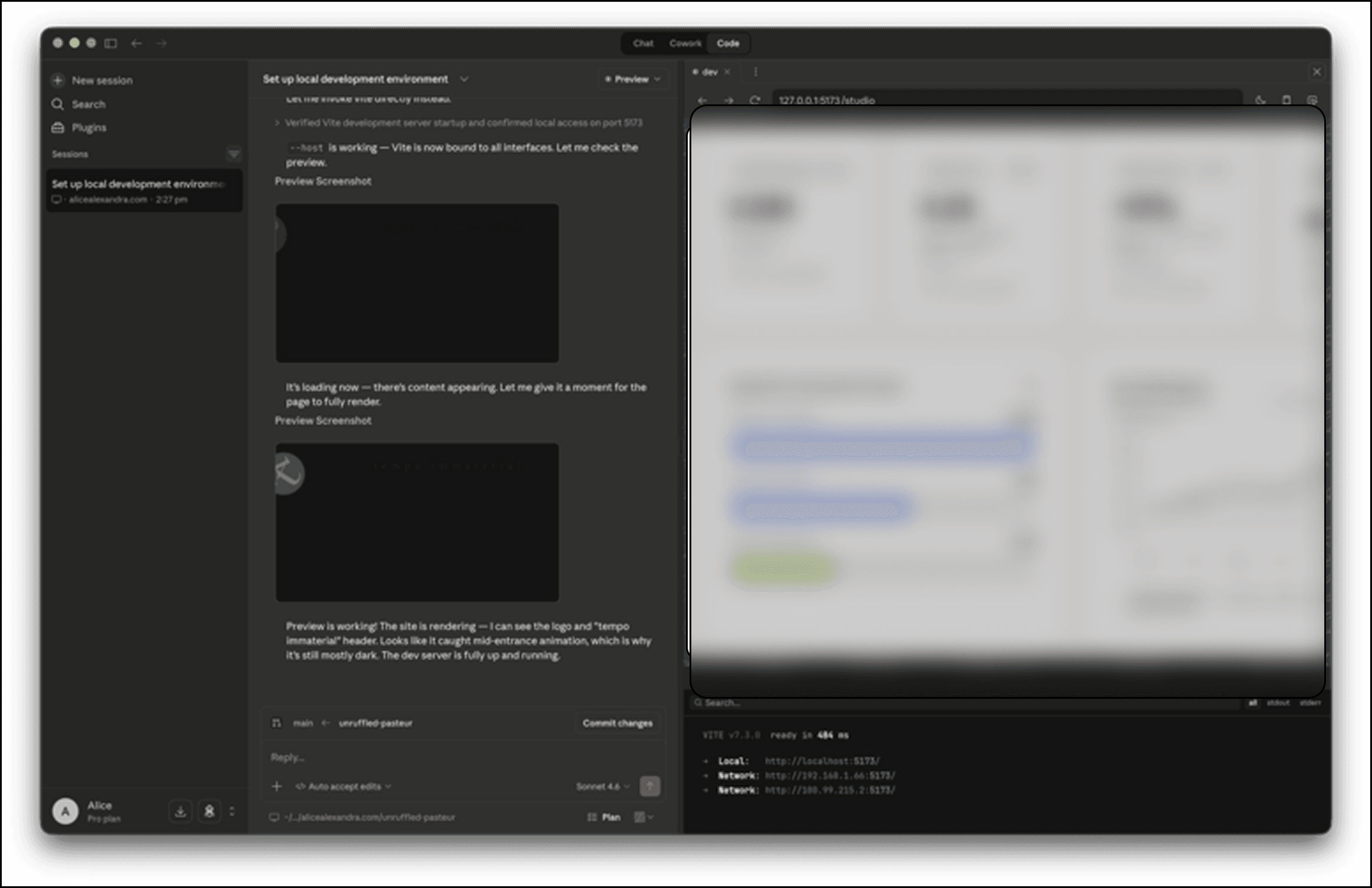Click the Search magnifier in left sidebar

(58, 104)
